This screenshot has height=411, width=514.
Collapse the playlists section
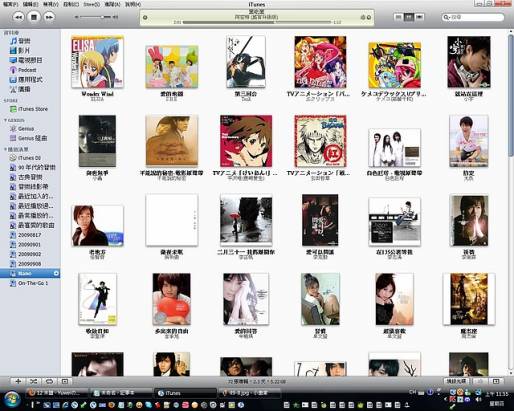pyautogui.click(x=5, y=149)
